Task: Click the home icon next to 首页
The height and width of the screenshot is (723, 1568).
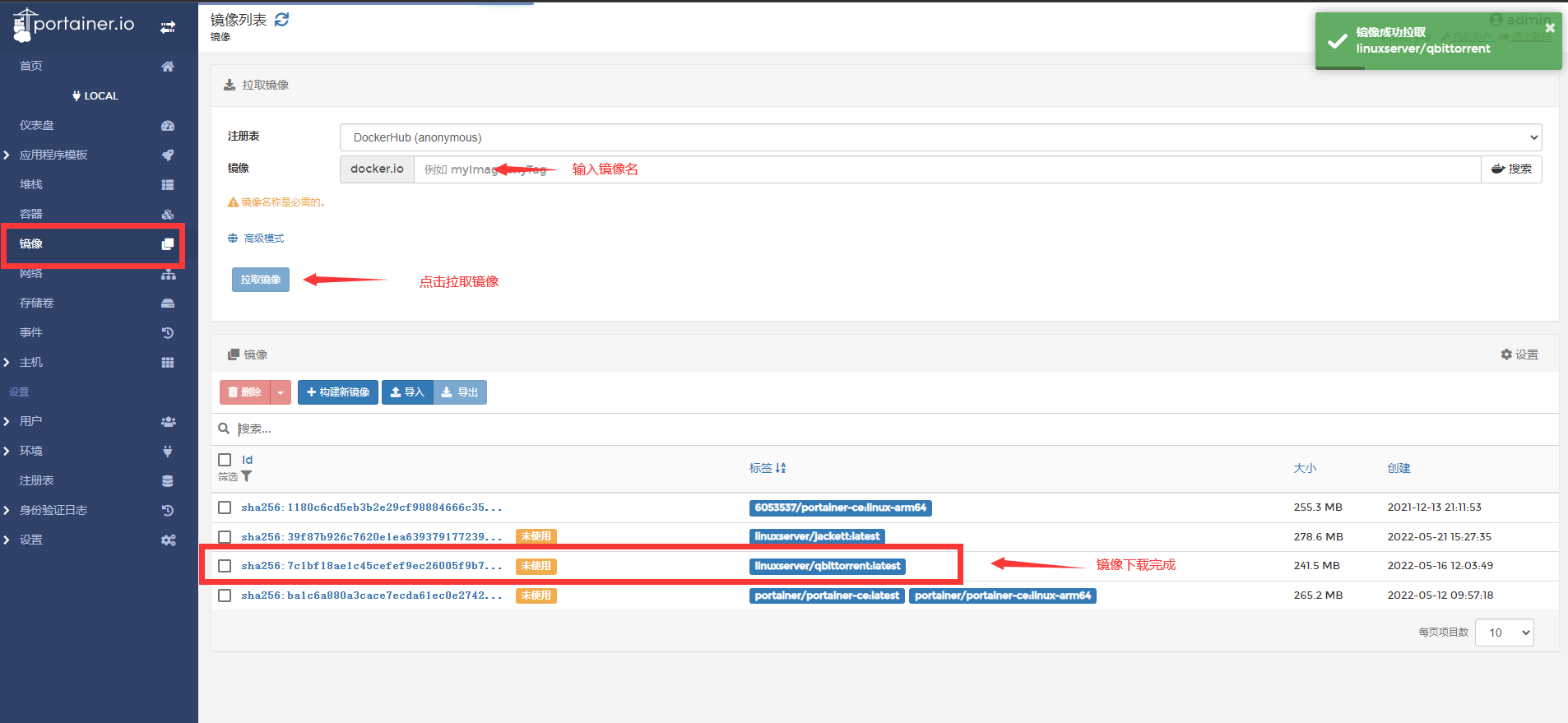Action: [168, 67]
